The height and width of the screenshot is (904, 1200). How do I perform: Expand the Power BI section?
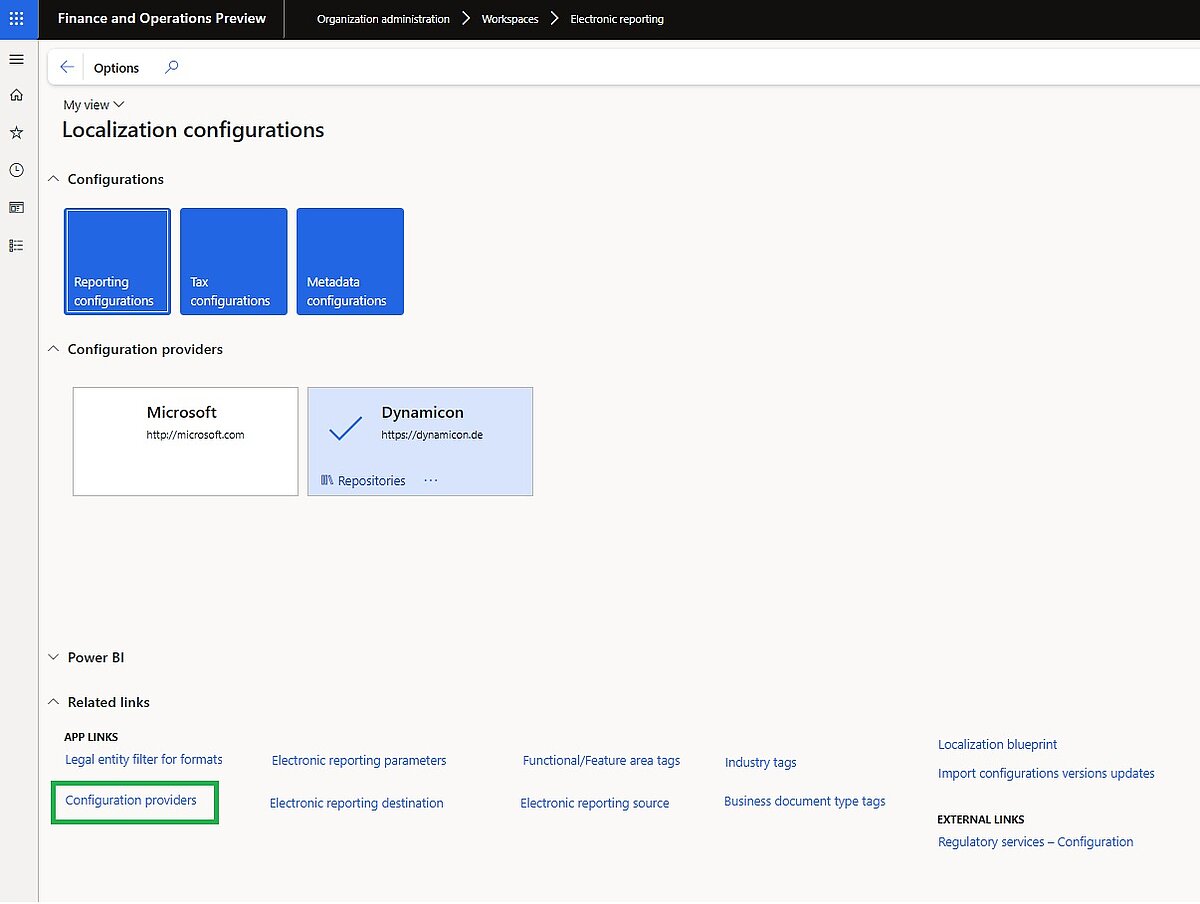click(54, 658)
